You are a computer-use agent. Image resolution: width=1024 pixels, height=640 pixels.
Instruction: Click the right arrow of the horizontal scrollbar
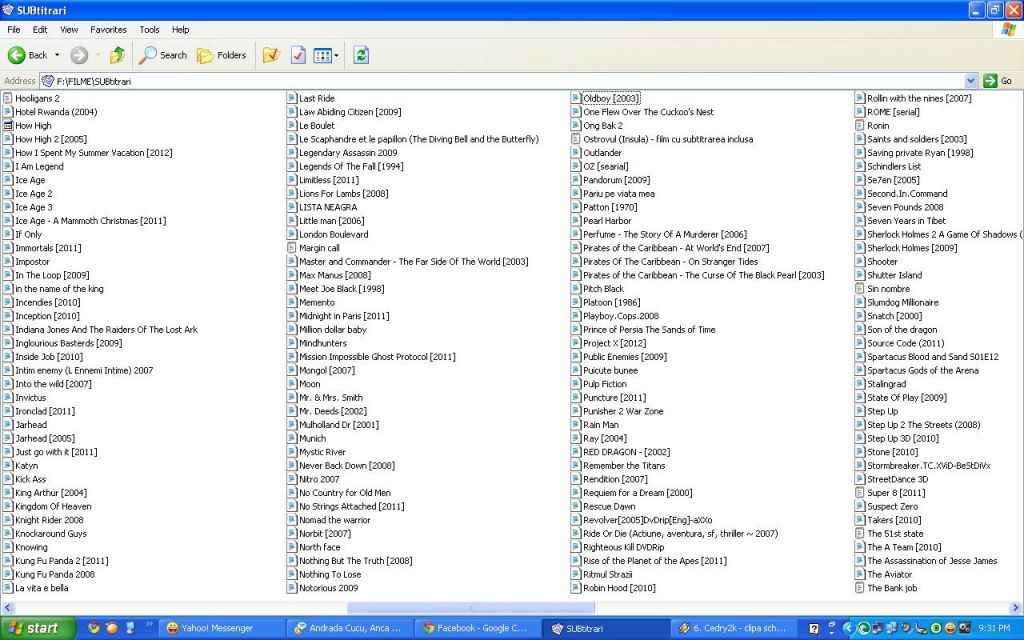[1016, 608]
